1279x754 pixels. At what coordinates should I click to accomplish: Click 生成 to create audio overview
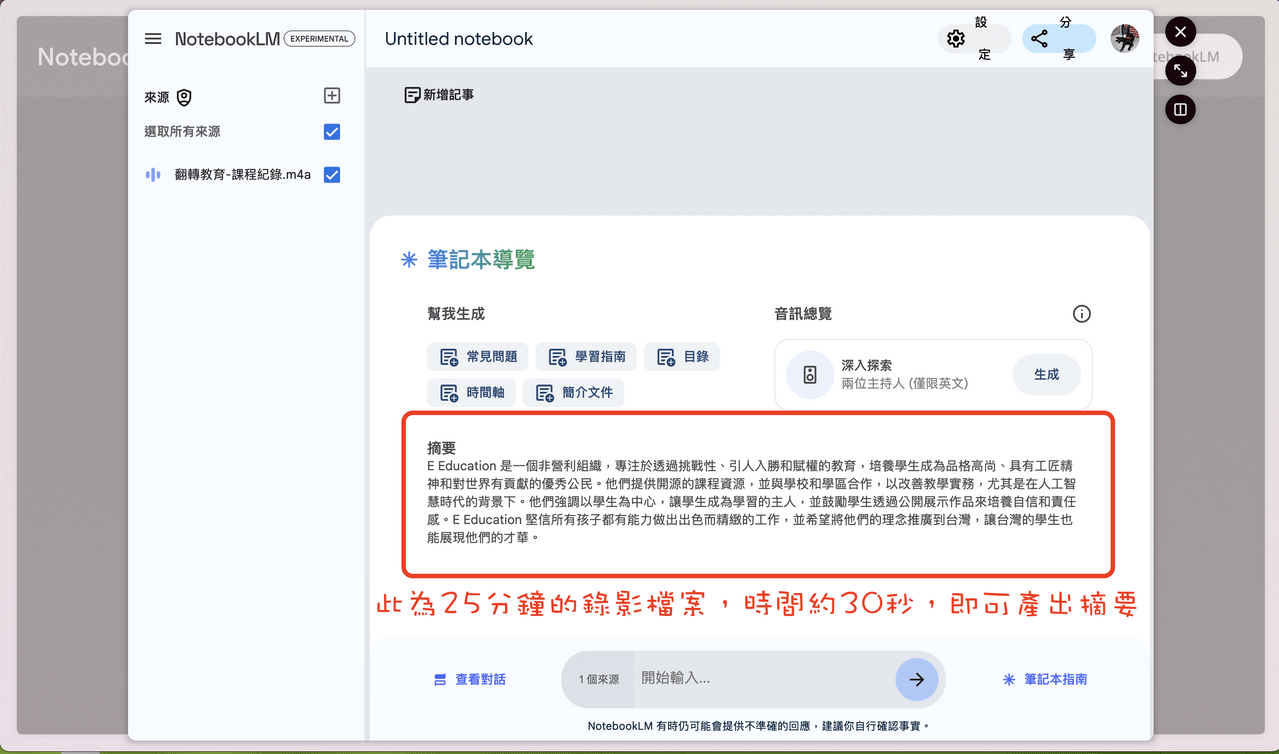(1046, 375)
